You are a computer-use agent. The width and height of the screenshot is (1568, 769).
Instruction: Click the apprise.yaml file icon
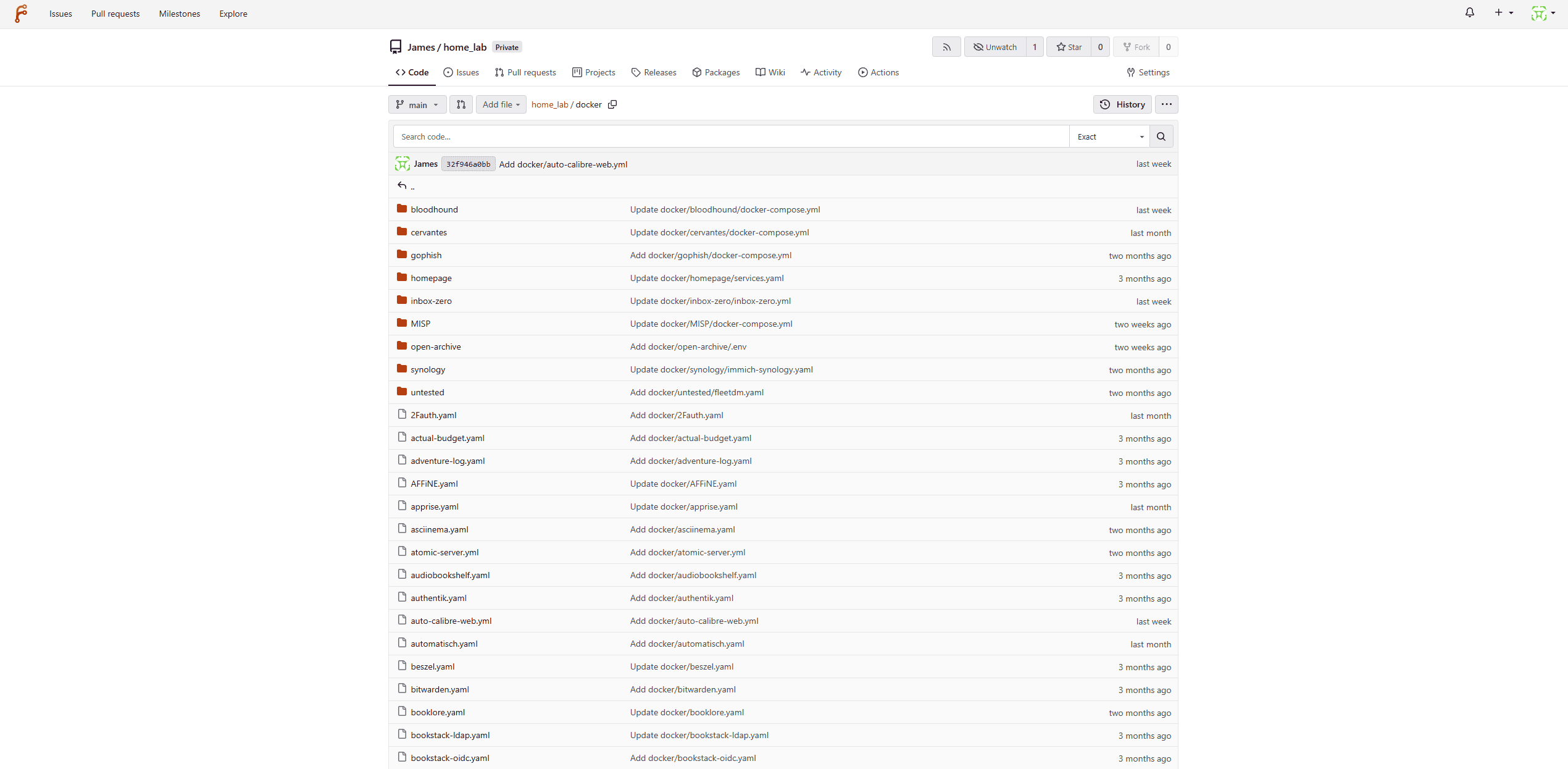[x=402, y=506]
